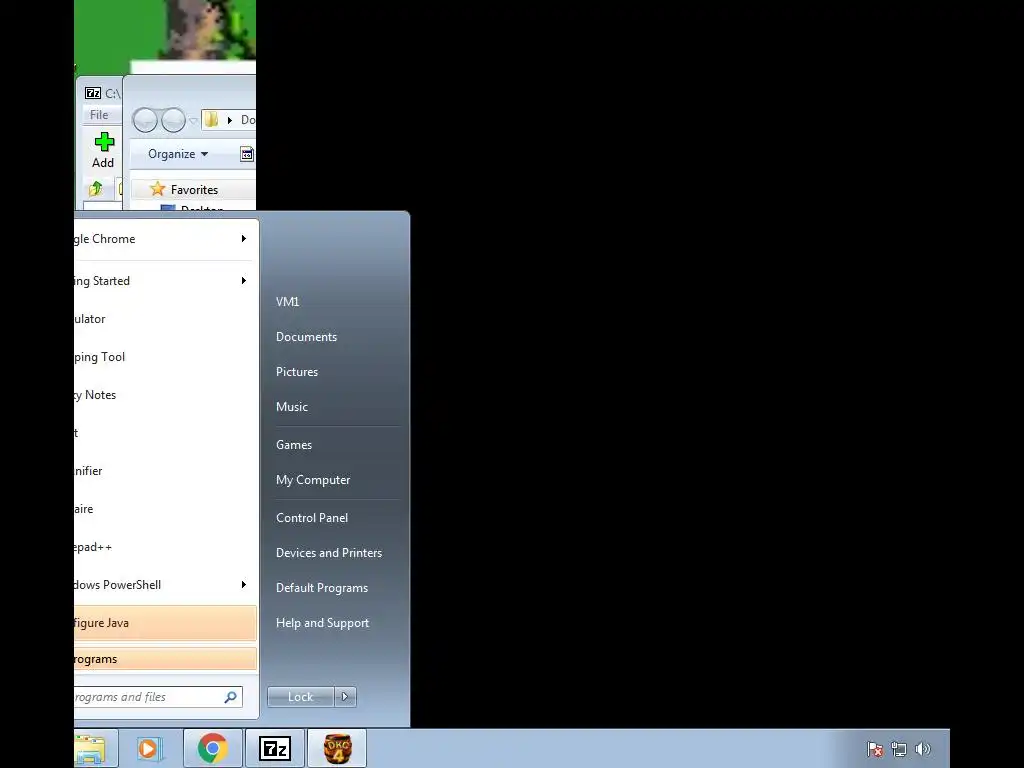Open the volume speaker tray icon
Viewport: 1024px width, 768px height.
(x=922, y=749)
